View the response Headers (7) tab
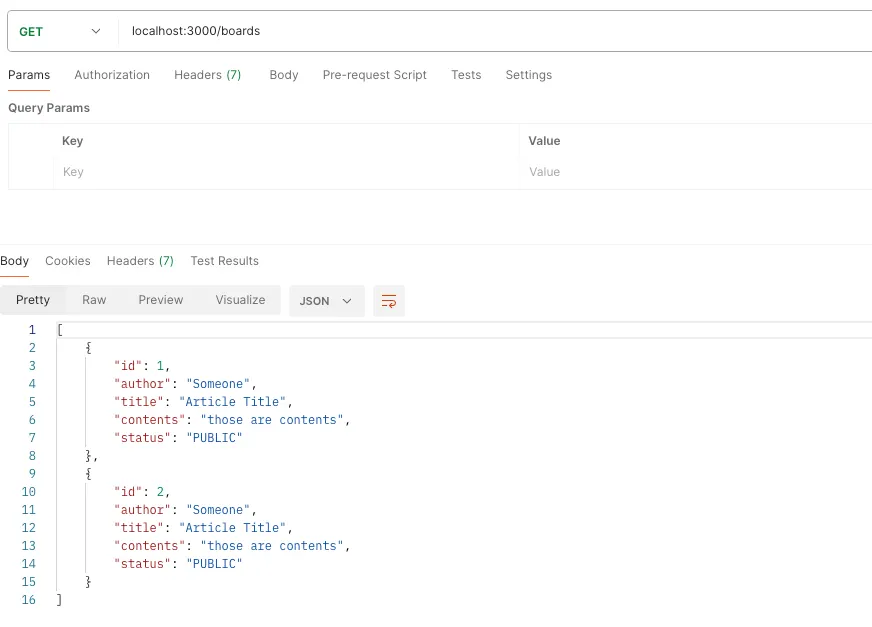This screenshot has height=627, width=872. tap(140, 261)
